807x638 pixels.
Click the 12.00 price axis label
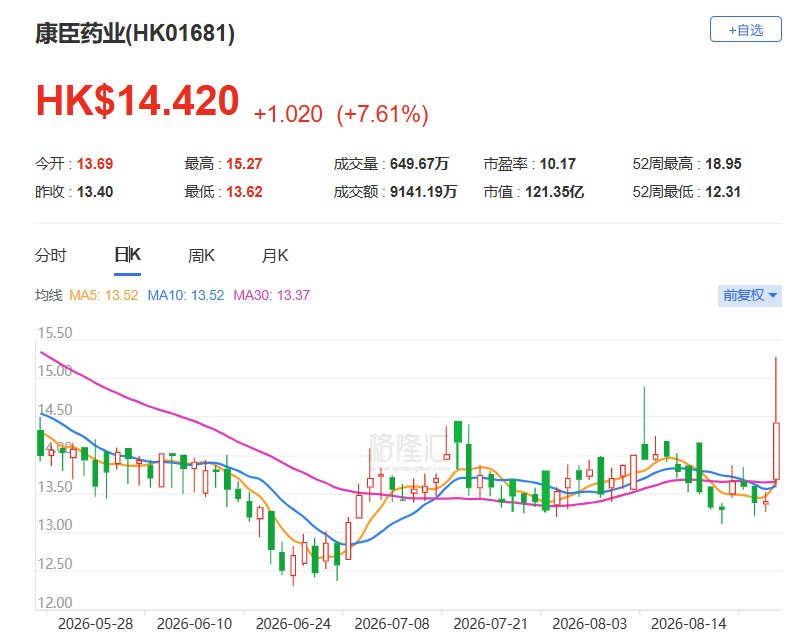pyautogui.click(x=55, y=602)
